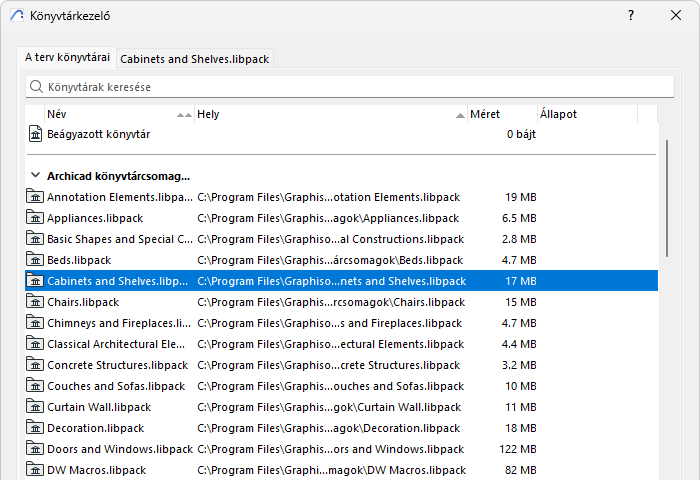Viewport: 700px width, 480px height.
Task: Select Couches and Sofas.libpack name
Action: coord(116,386)
